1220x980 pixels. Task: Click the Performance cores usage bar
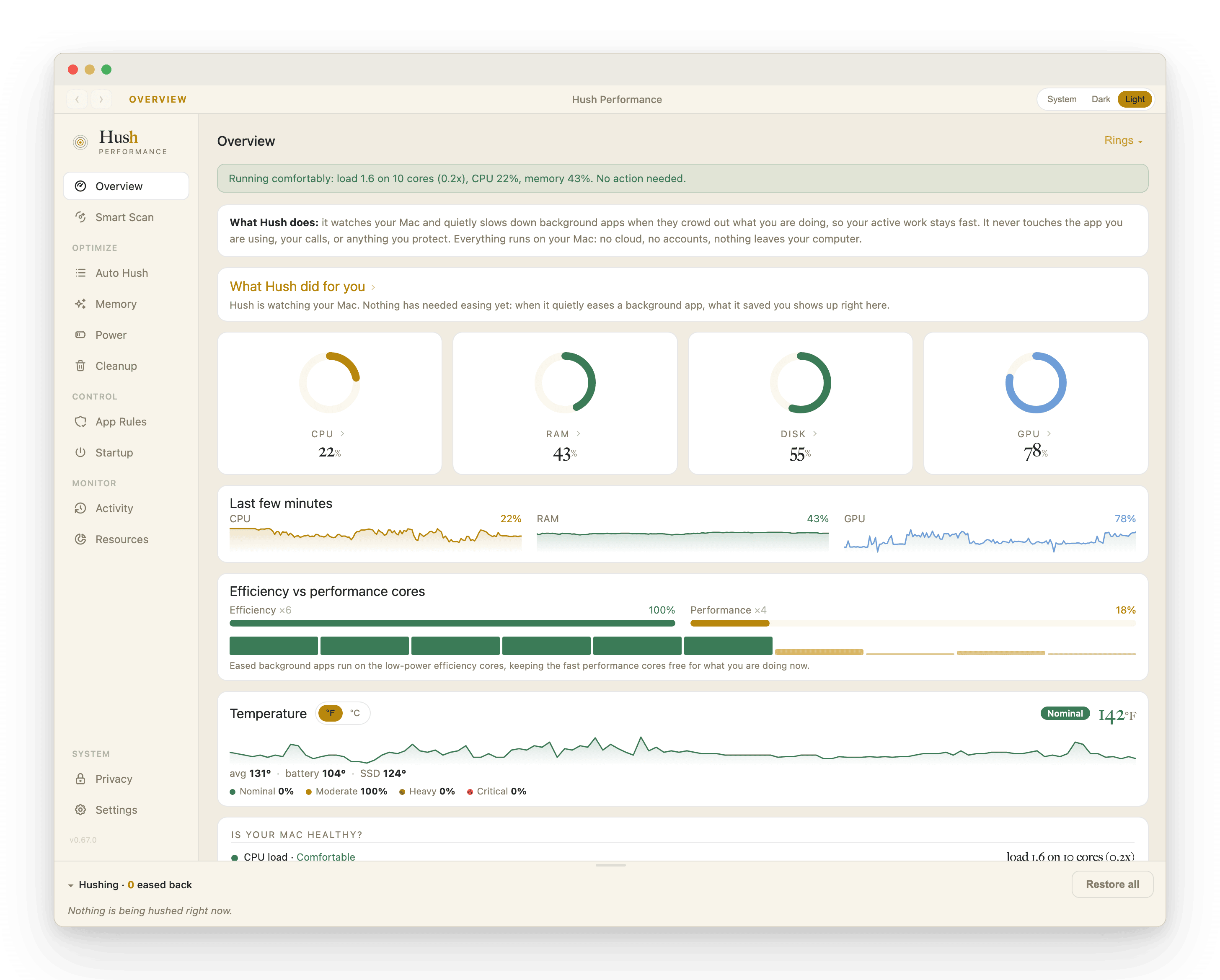[913, 623]
